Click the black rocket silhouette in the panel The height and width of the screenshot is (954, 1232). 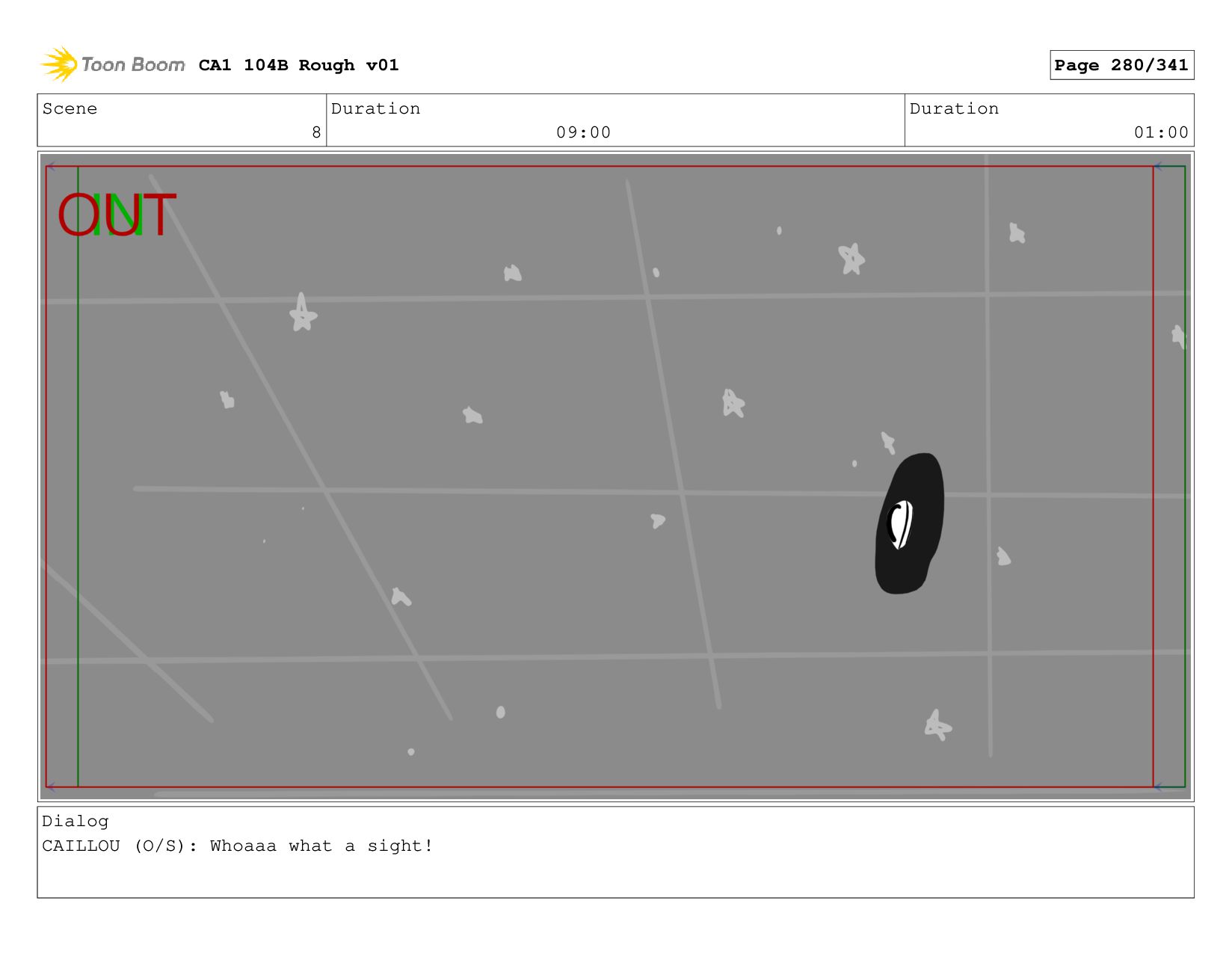click(909, 523)
